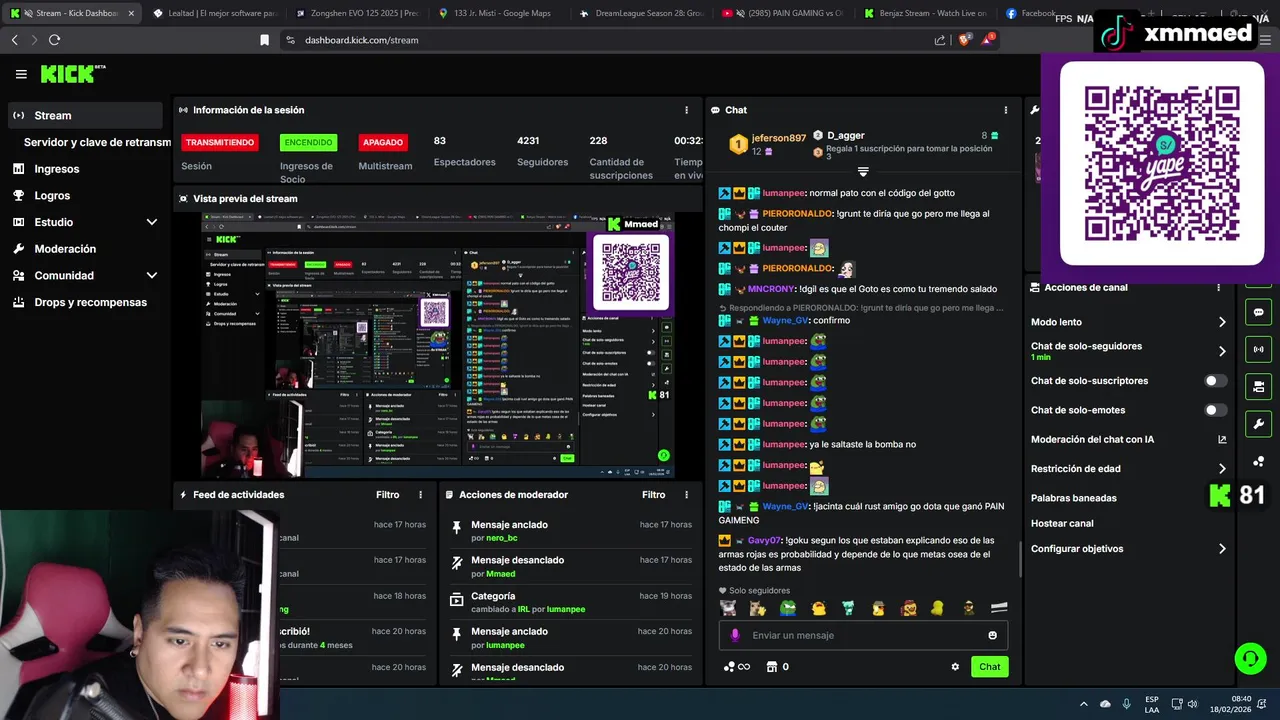
Task: Select Stream in the sidebar
Action: point(85,115)
